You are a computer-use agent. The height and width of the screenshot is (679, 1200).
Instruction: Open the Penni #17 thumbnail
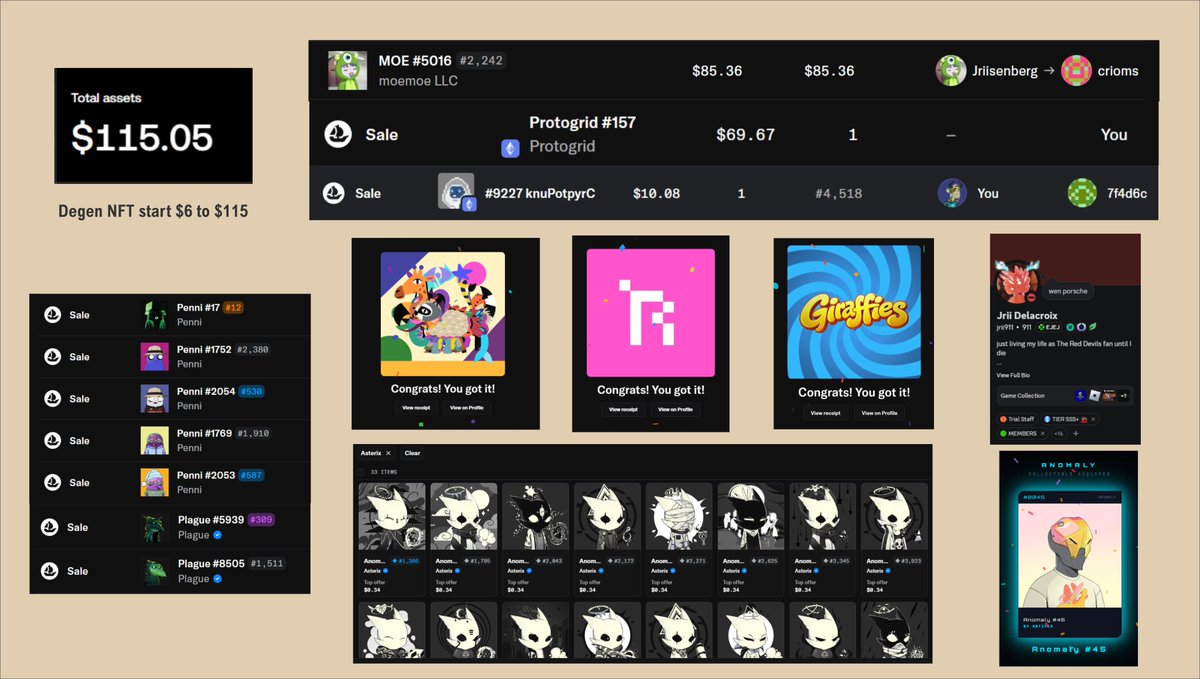(154, 314)
